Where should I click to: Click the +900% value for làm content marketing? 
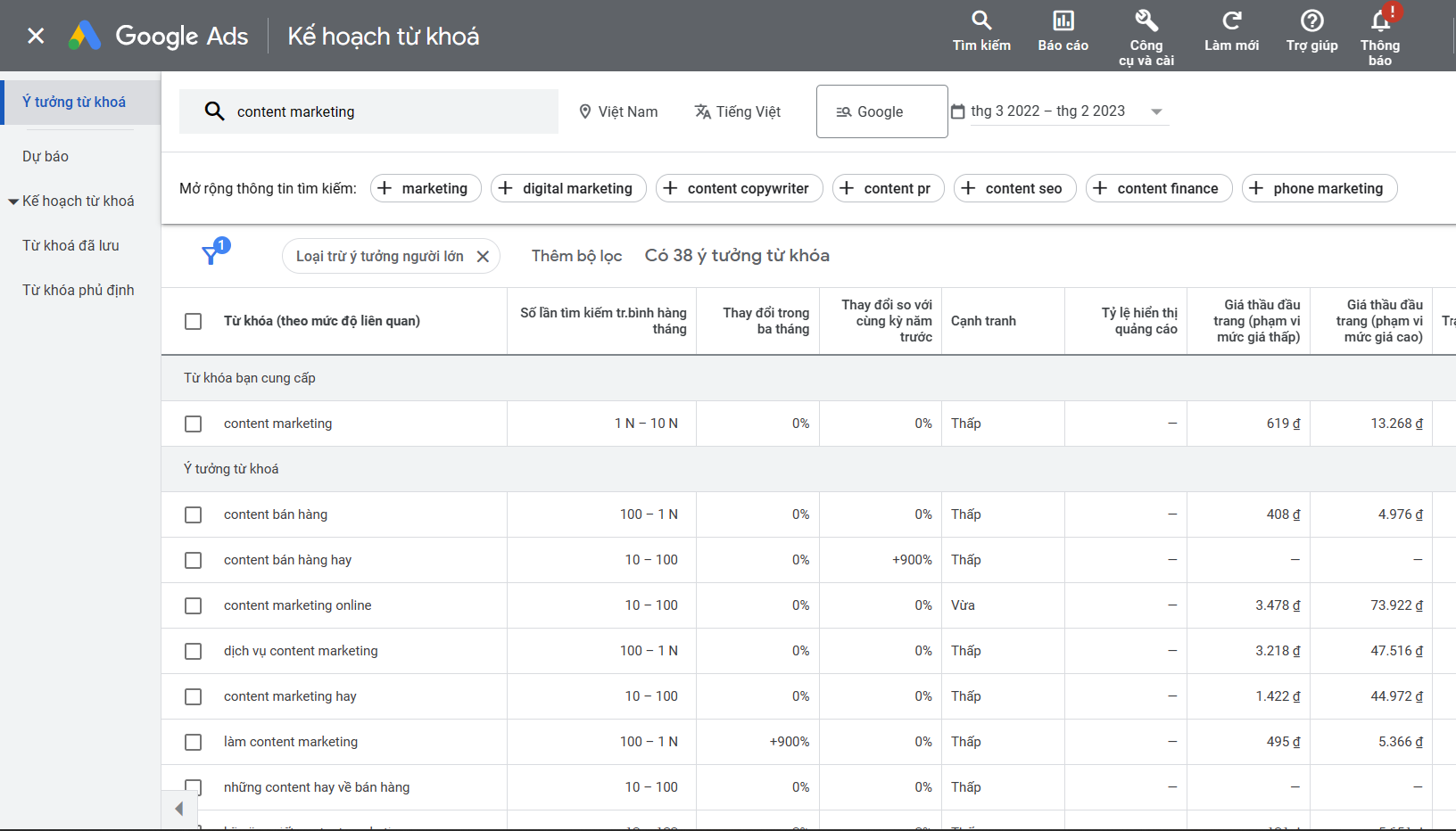[x=790, y=742]
